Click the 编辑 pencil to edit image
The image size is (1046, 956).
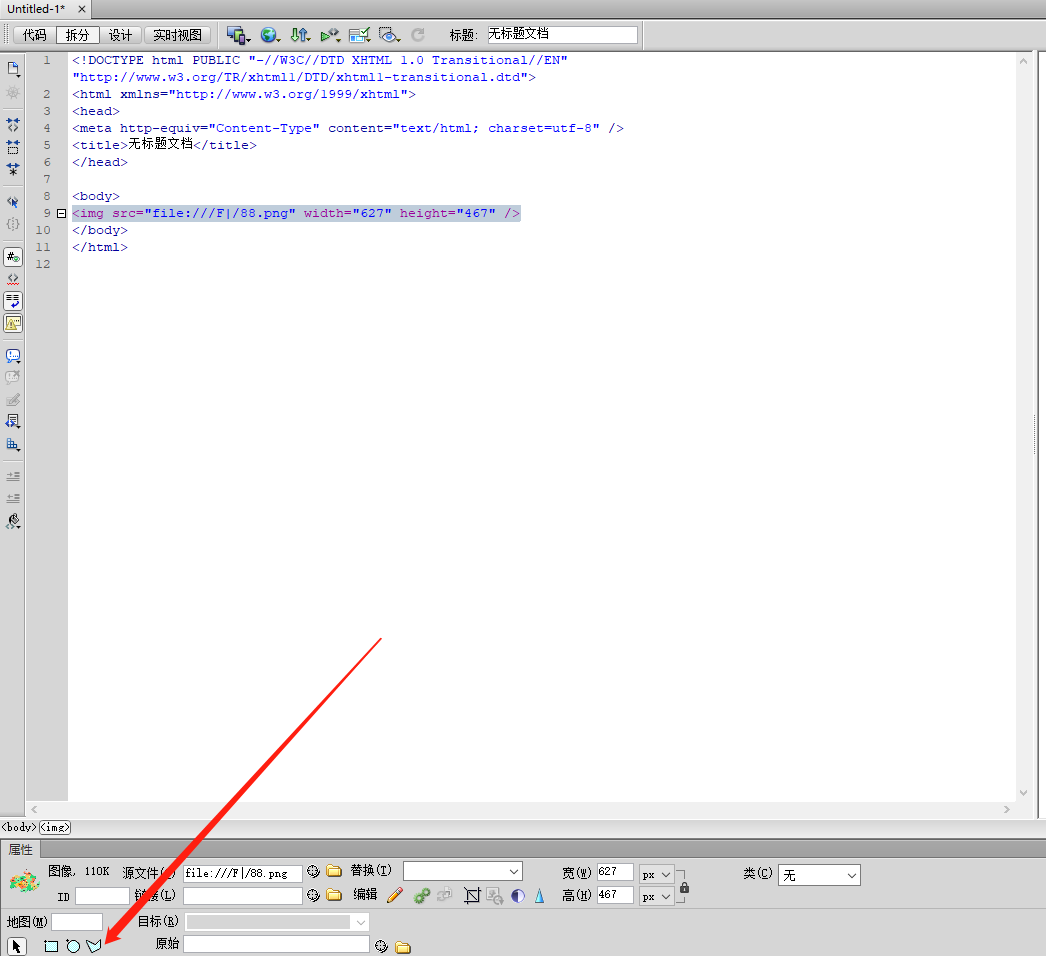(395, 895)
